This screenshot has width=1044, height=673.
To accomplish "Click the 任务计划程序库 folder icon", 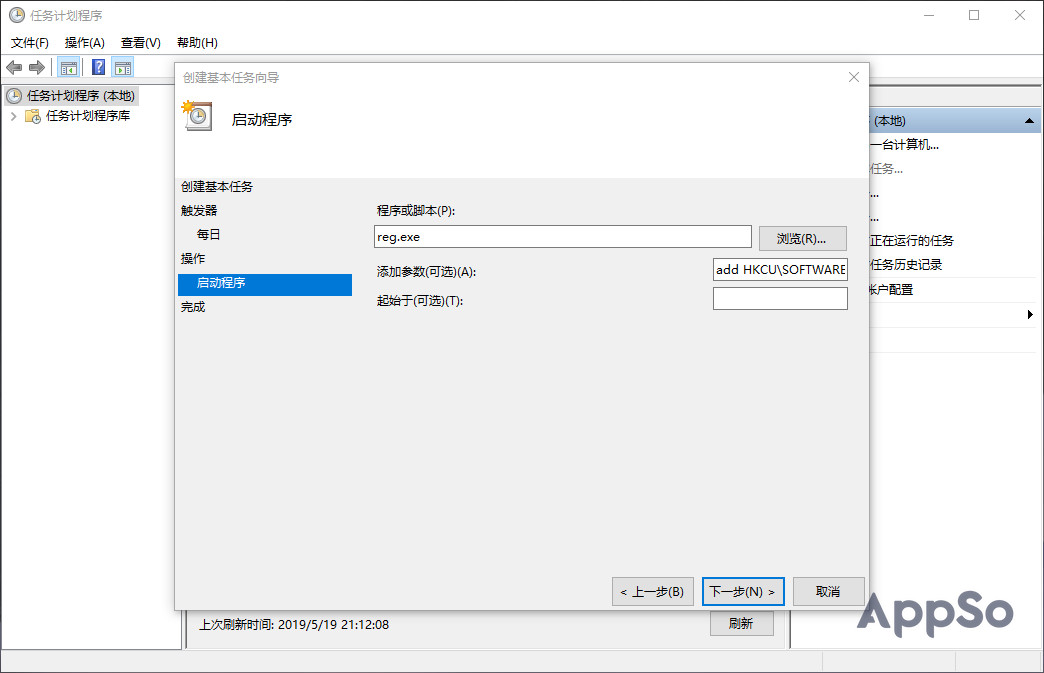I will click(33, 116).
